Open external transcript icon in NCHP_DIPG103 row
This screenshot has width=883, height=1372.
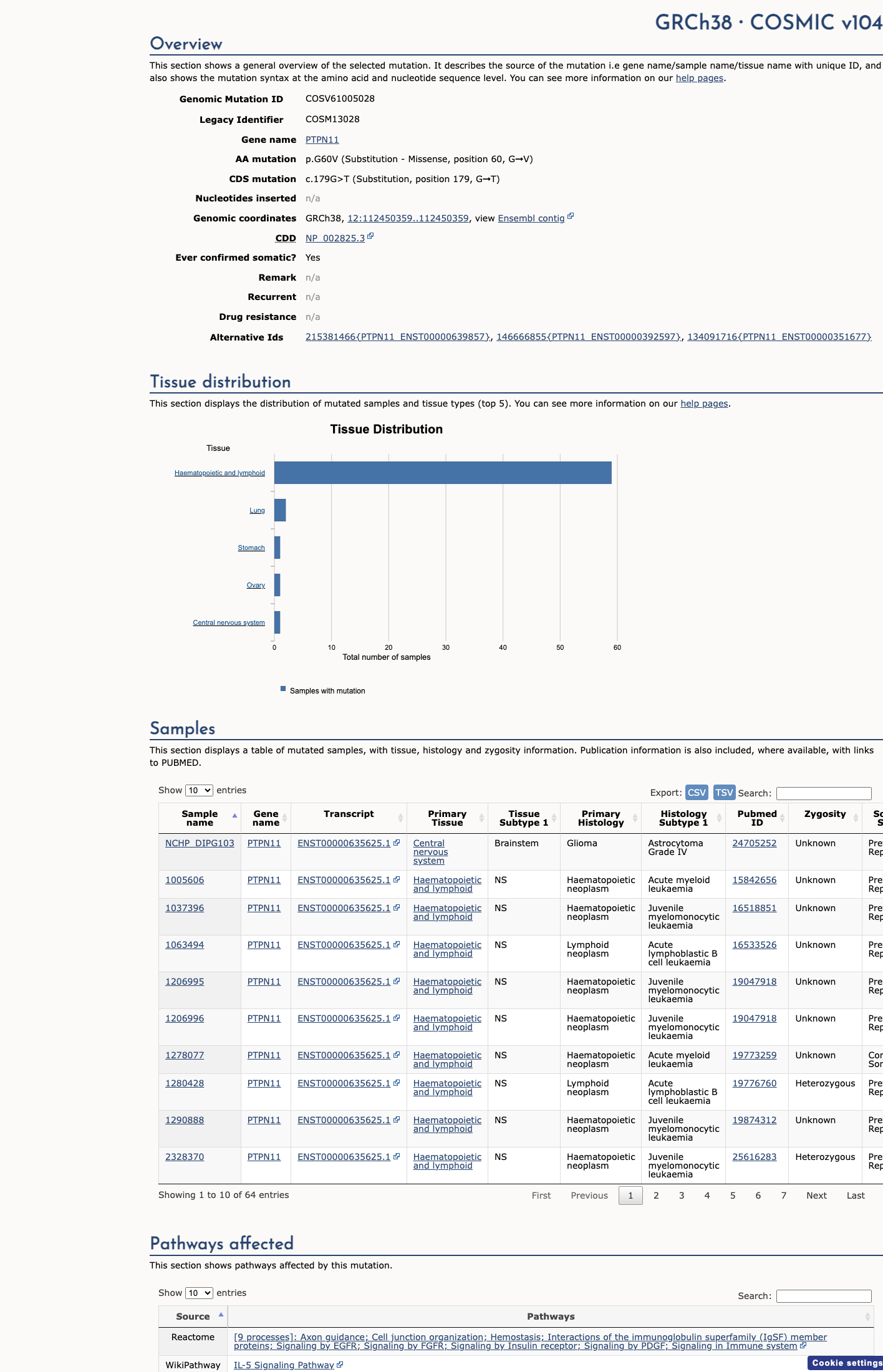(x=397, y=843)
